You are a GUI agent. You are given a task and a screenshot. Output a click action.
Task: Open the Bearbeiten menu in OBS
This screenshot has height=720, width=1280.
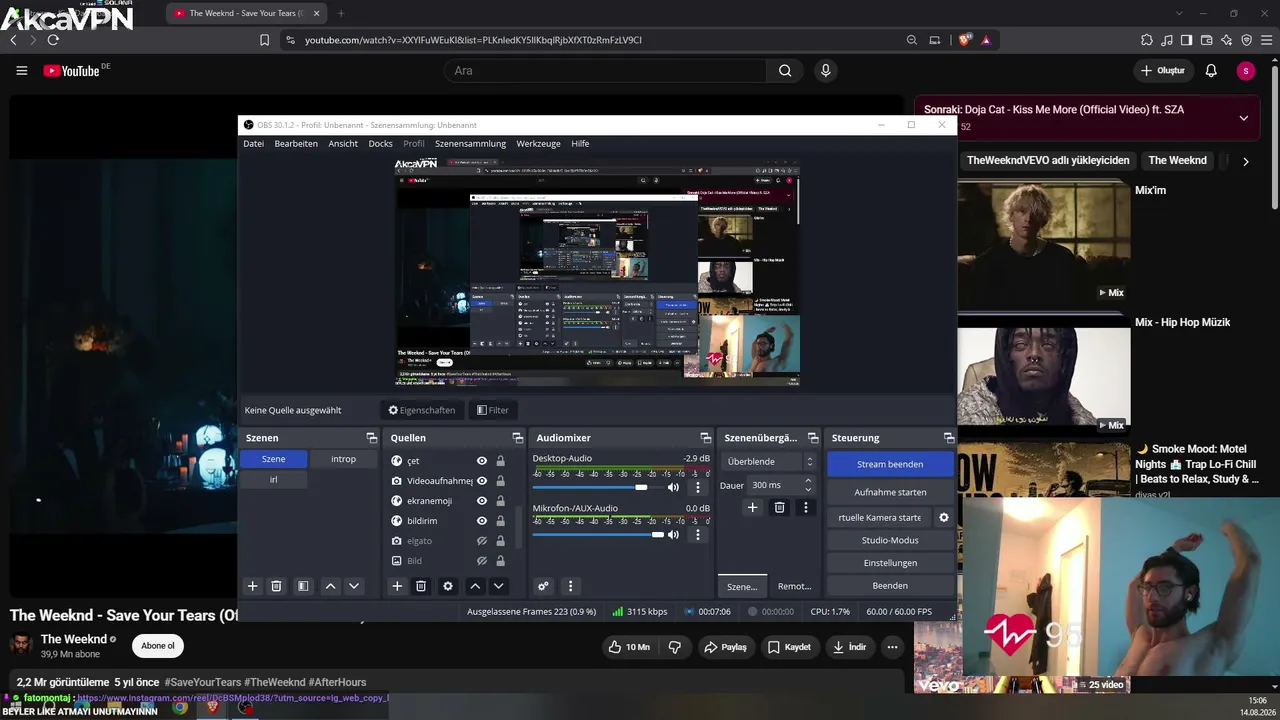pos(296,144)
